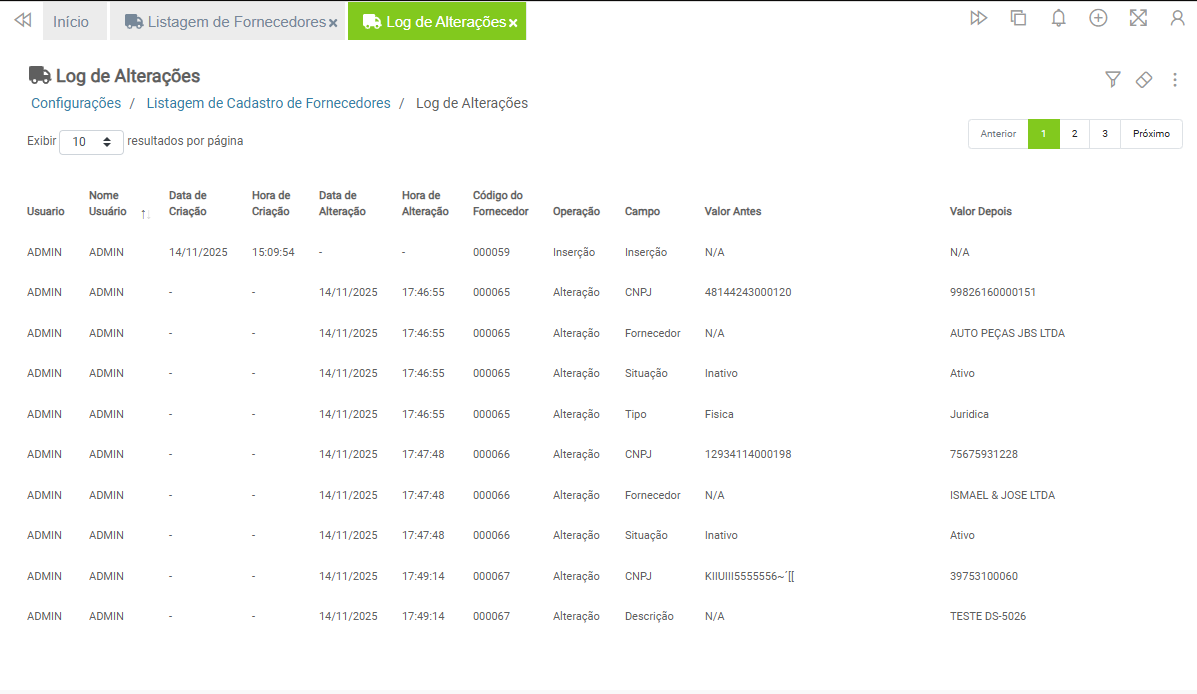
Task: Open Listagem de Cadastro de Fornecedores breadcrumb
Action: point(268,103)
